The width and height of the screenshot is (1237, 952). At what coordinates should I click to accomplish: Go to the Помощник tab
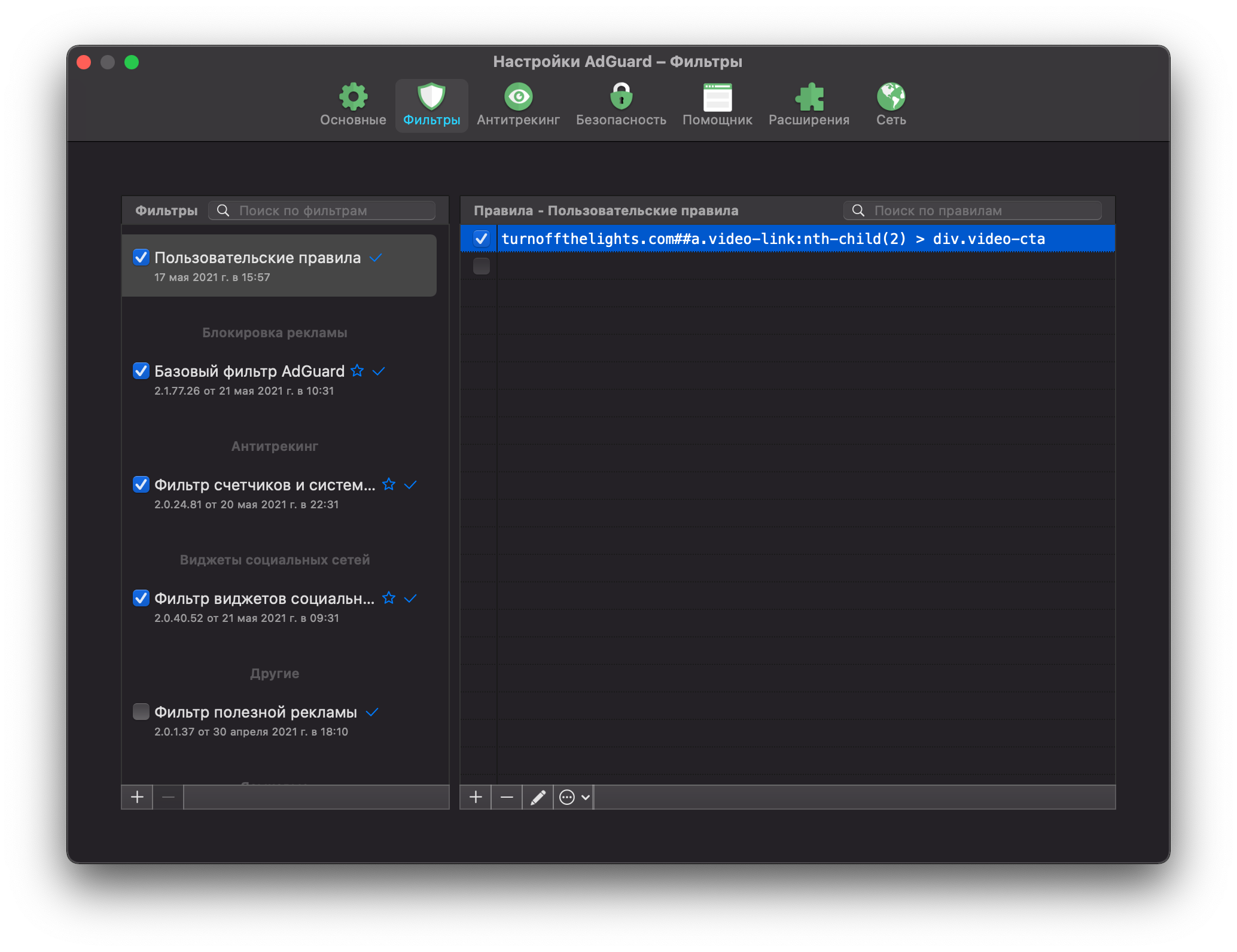point(717,105)
